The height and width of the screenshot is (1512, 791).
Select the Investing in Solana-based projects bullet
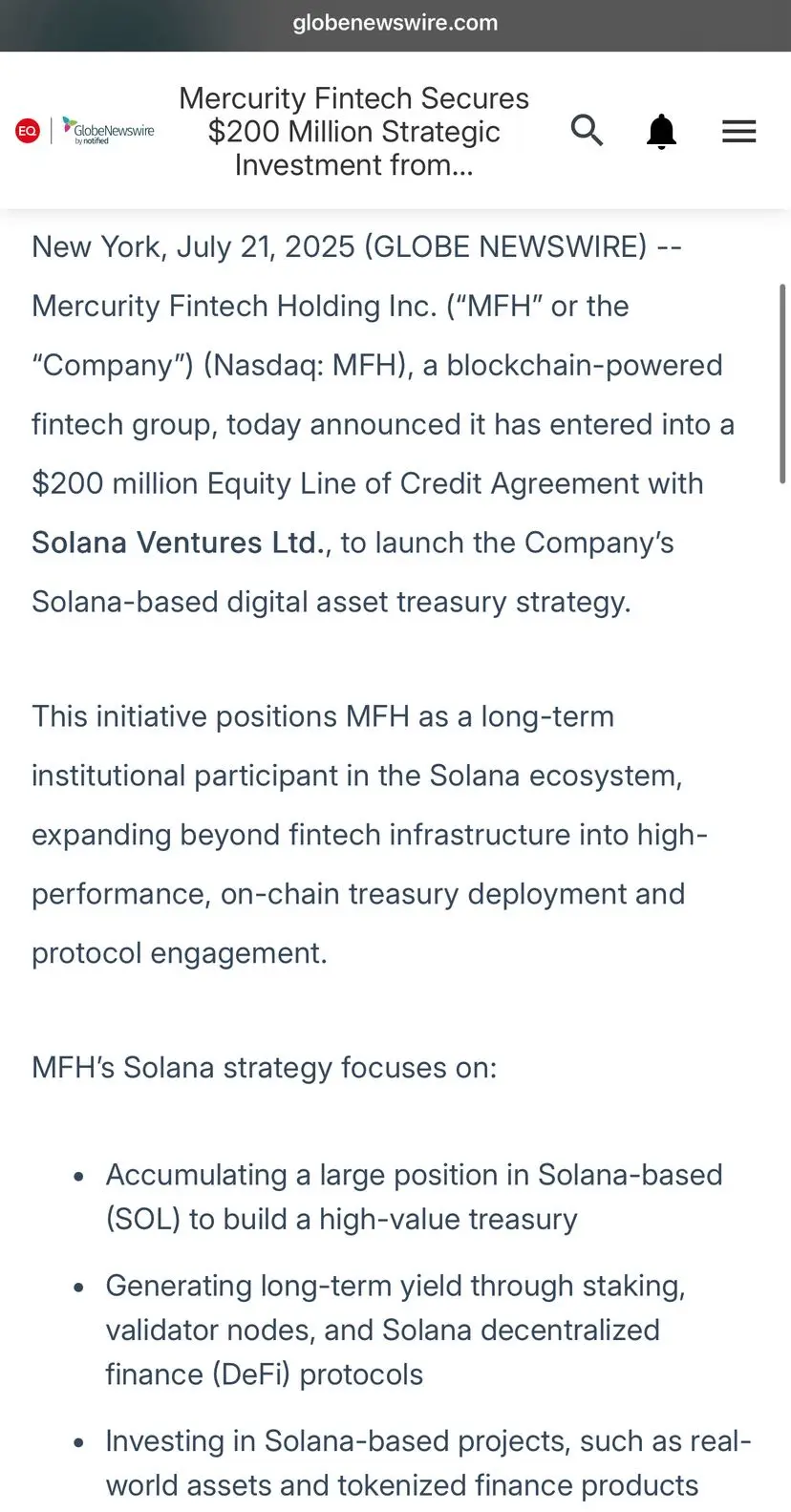428,1463
